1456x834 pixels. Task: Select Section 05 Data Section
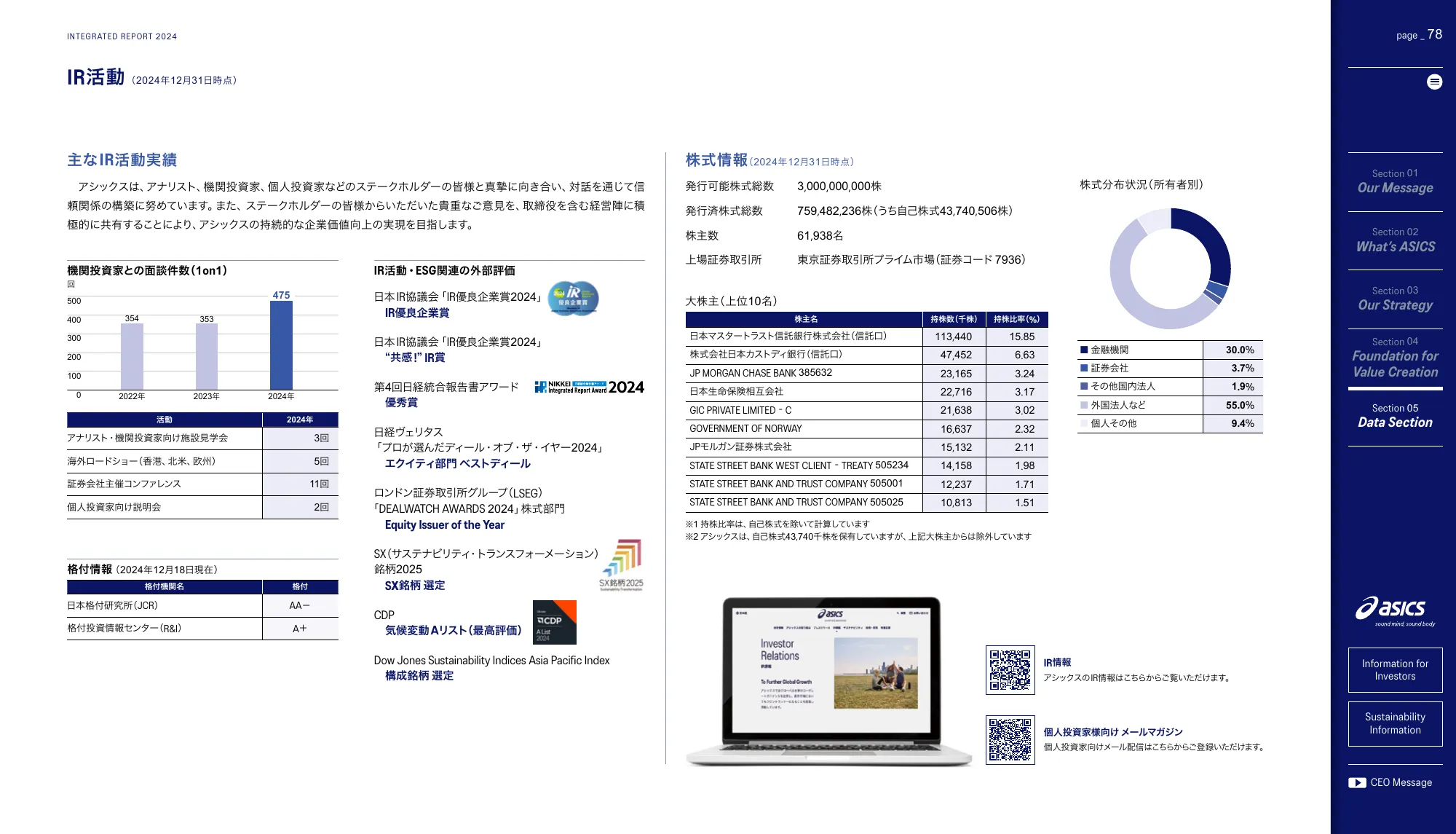pyautogui.click(x=1395, y=416)
